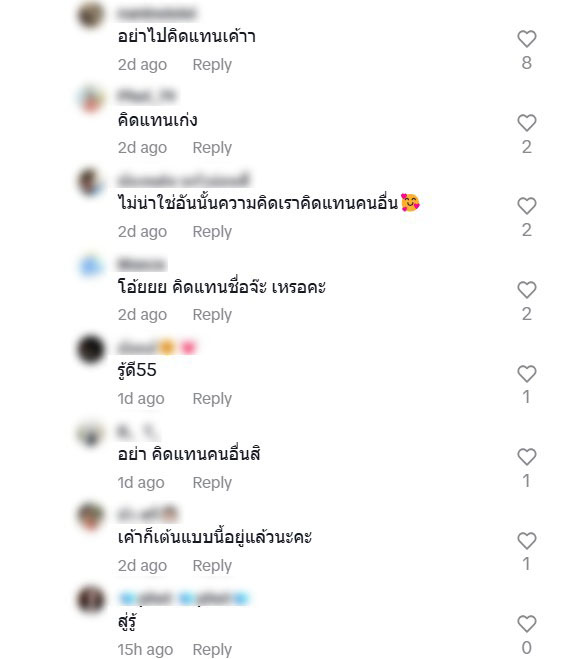Like the 'สู่รู้' comment posted 15h ago
This screenshot has height=659, width=564.
coord(526,624)
